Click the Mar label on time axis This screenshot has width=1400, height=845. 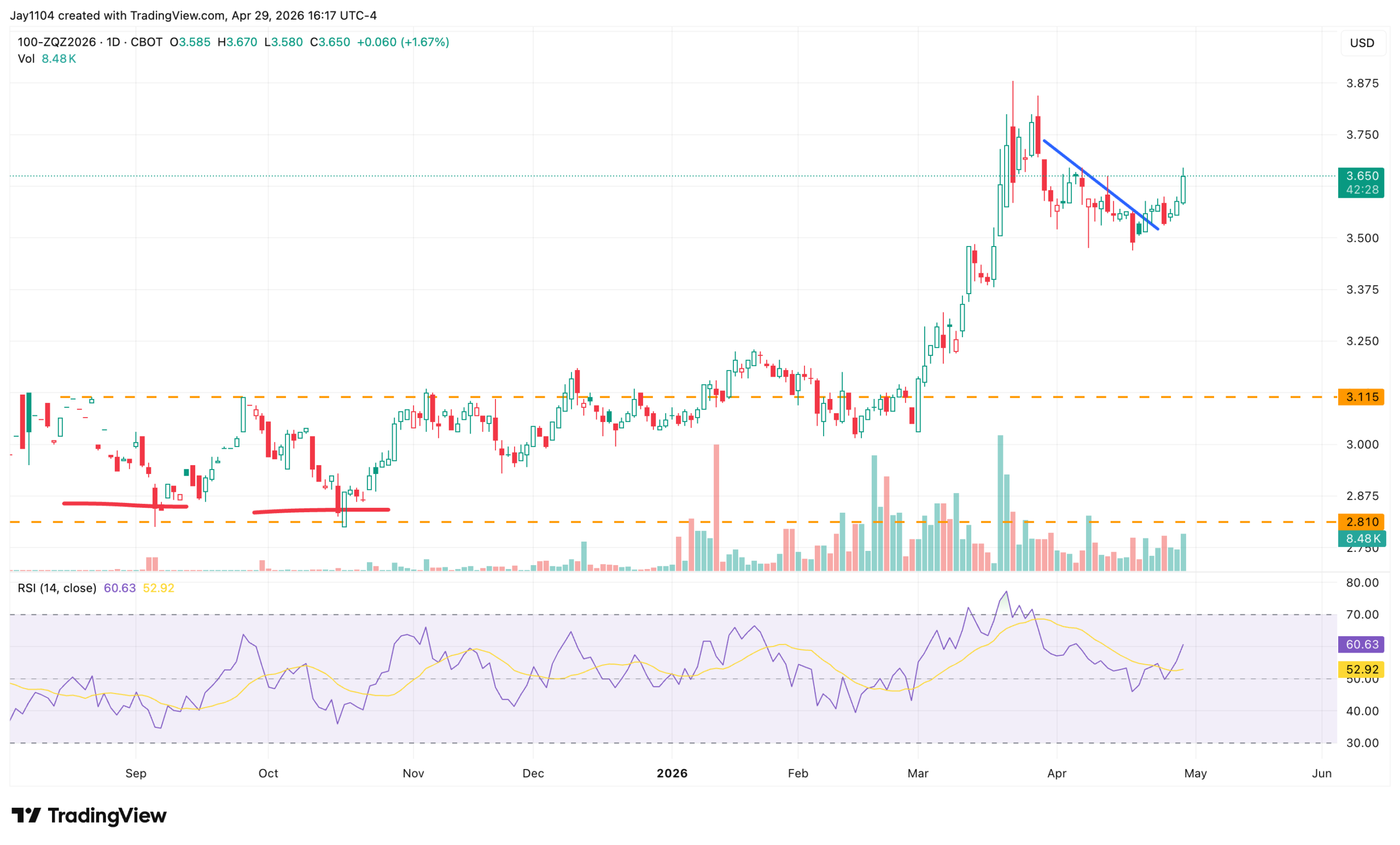pyautogui.click(x=918, y=773)
